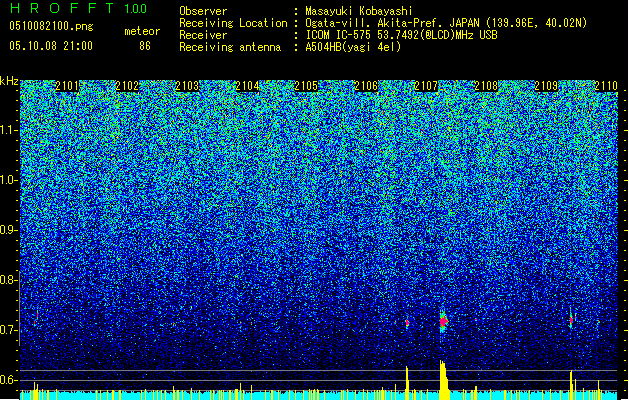Click the 2106 time marker
The height and width of the screenshot is (400, 629).
tap(366, 86)
